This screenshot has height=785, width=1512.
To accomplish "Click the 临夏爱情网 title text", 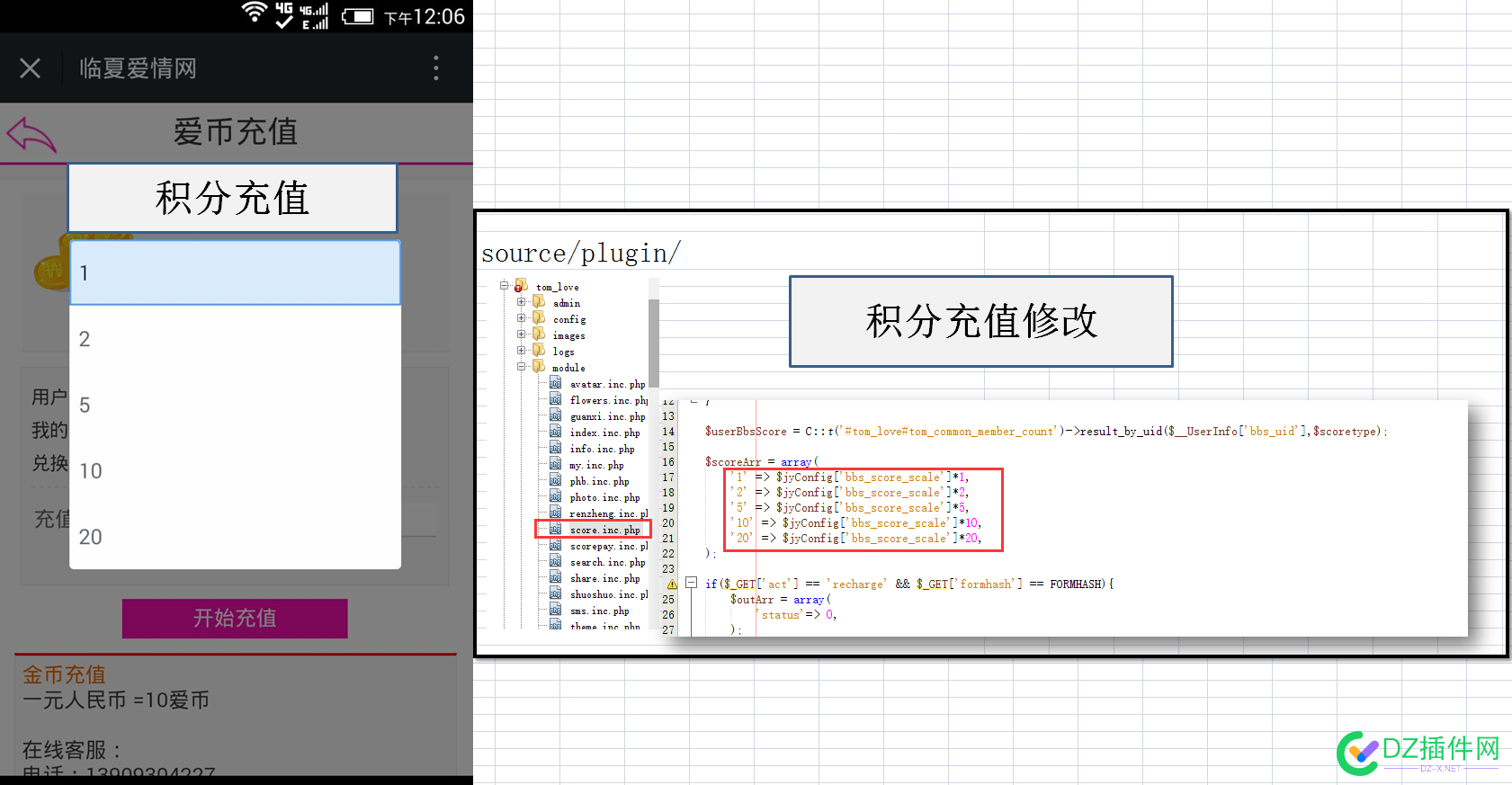I will [138, 68].
